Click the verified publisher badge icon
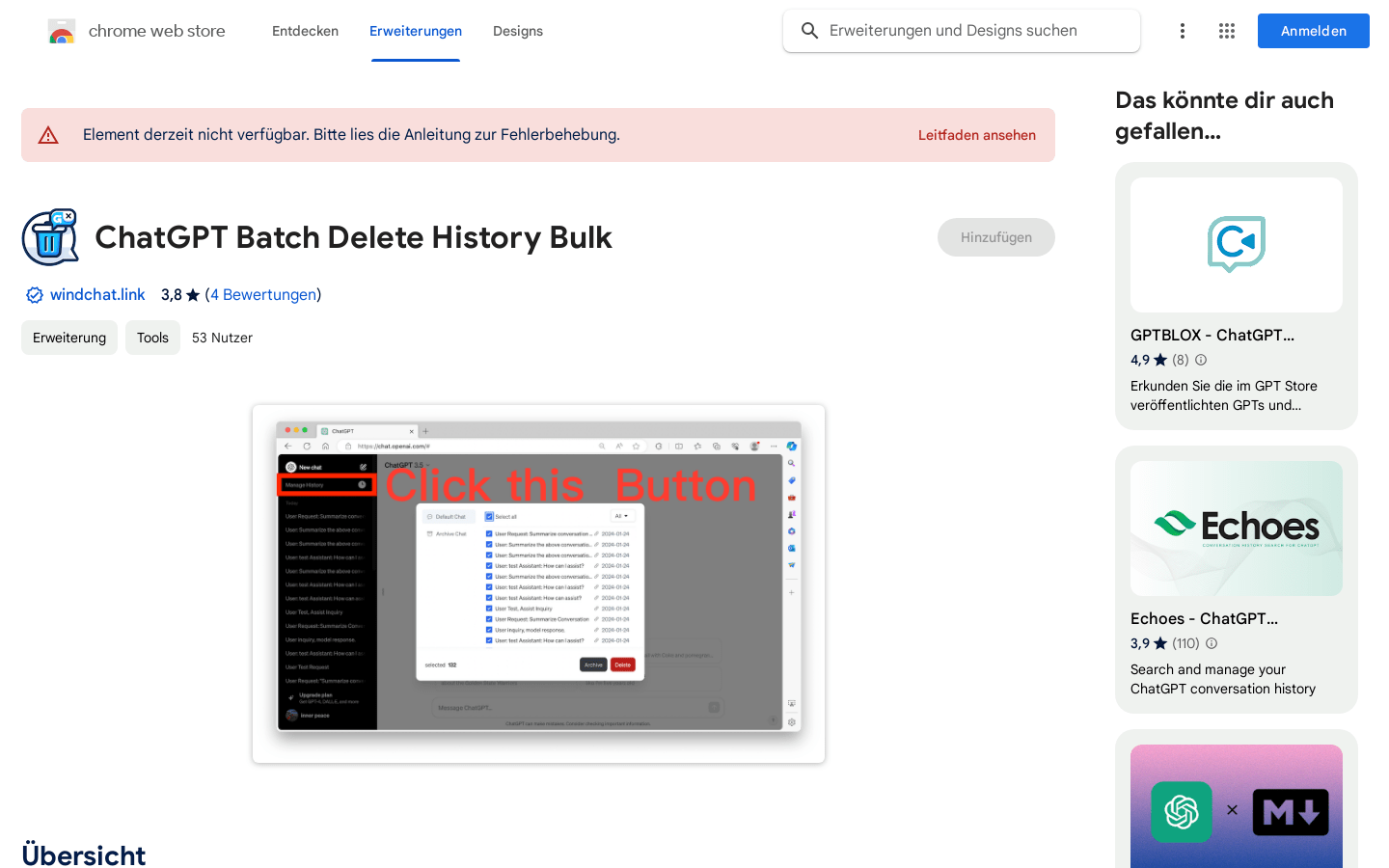This screenshot has width=1389, height=868. point(34,295)
